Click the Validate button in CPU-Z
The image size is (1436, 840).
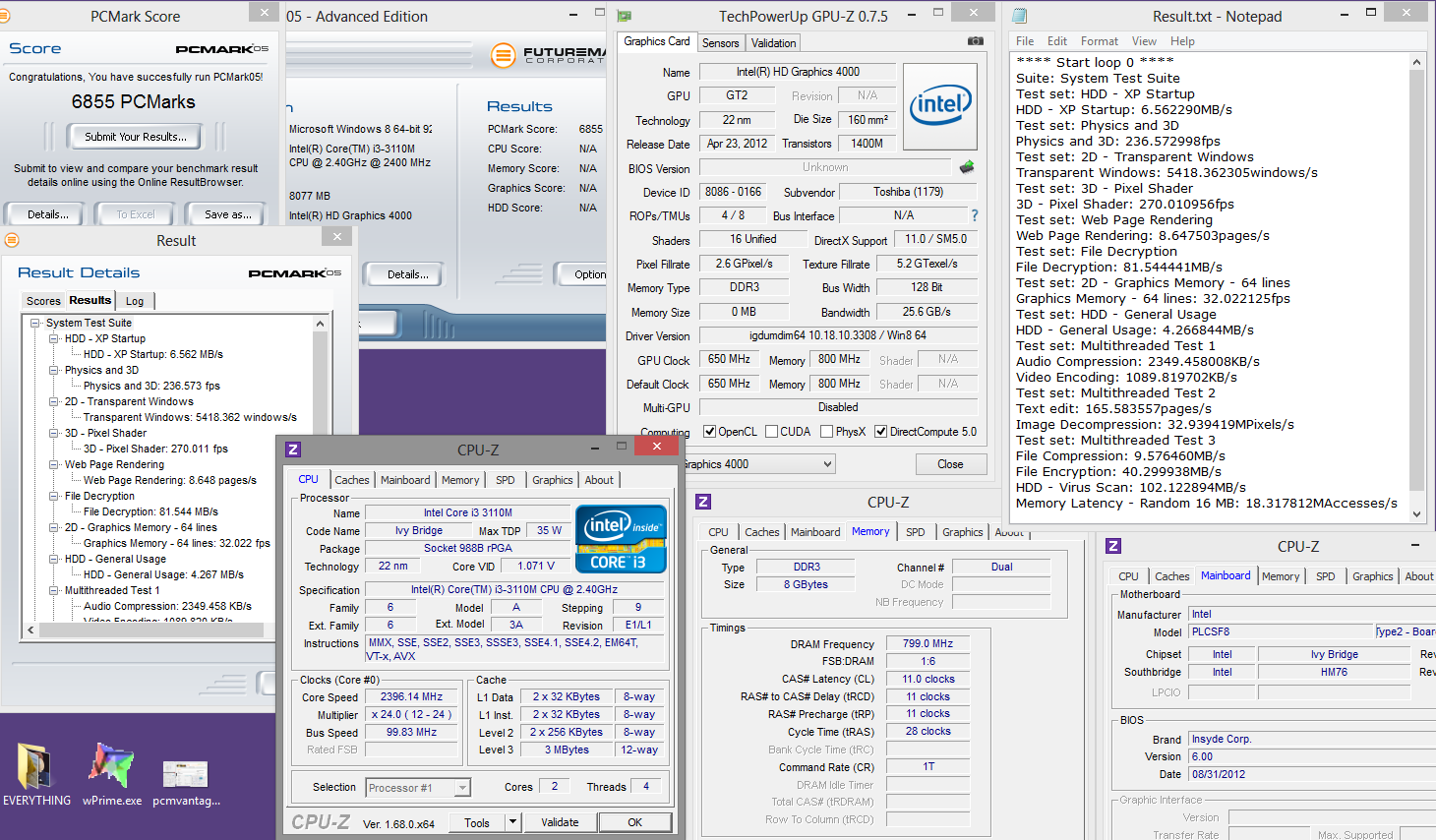[560, 822]
